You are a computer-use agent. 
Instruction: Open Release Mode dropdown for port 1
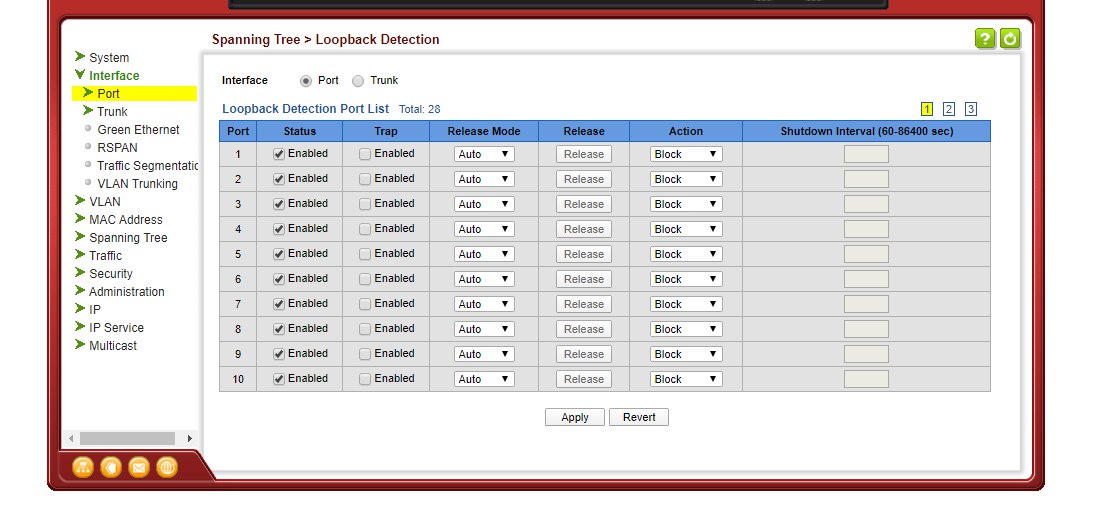tap(484, 154)
